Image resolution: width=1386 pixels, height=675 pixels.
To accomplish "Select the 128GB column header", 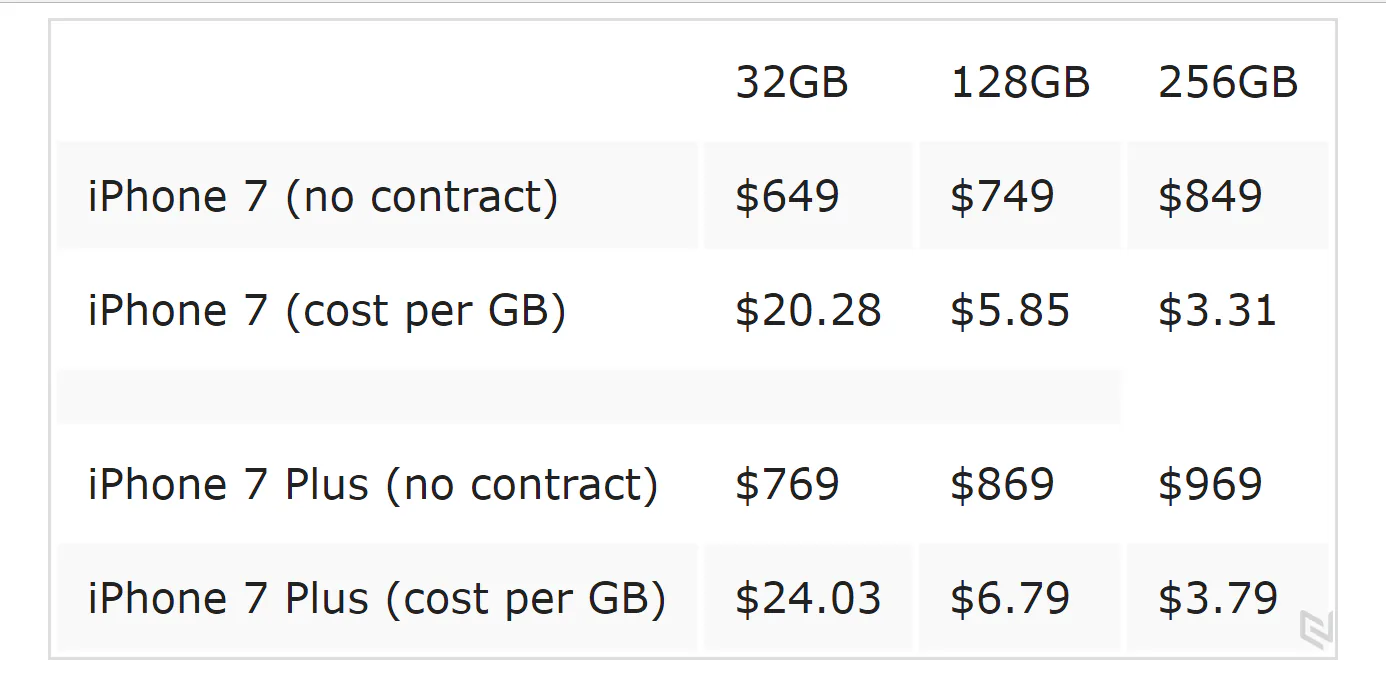I will (x=1020, y=82).
